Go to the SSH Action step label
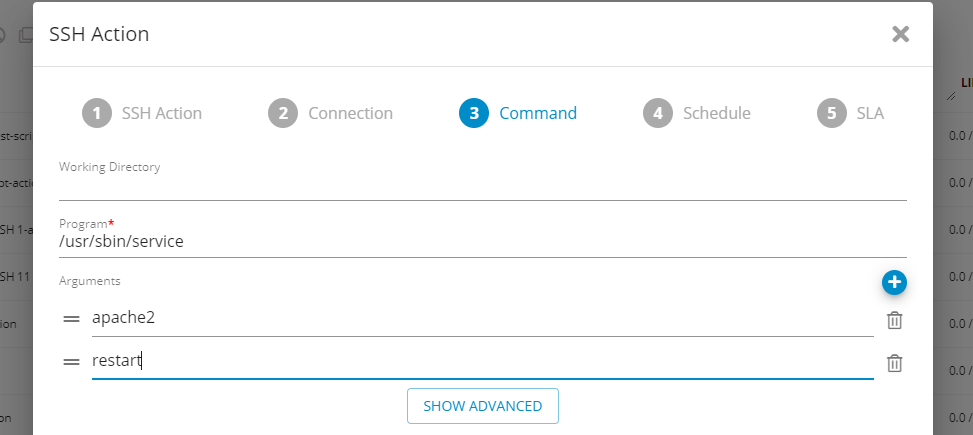The image size is (973, 435). click(x=162, y=113)
